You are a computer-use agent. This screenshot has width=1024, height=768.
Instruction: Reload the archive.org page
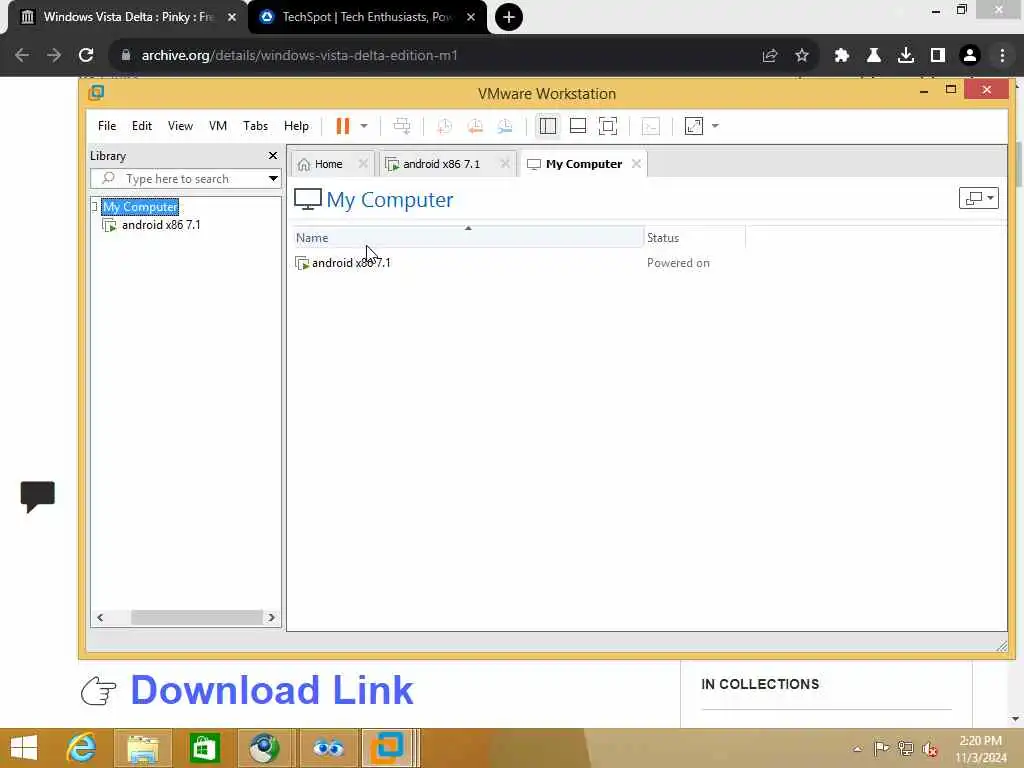(86, 56)
